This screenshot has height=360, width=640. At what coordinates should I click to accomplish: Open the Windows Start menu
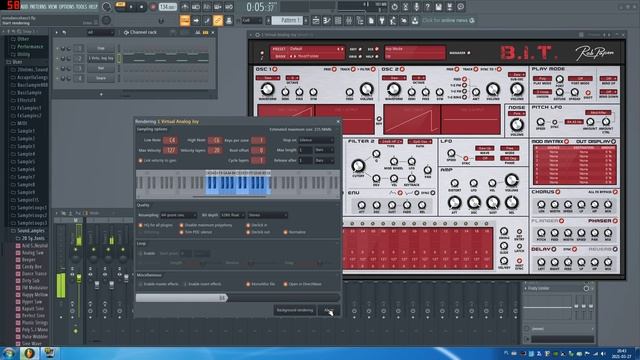point(8,353)
